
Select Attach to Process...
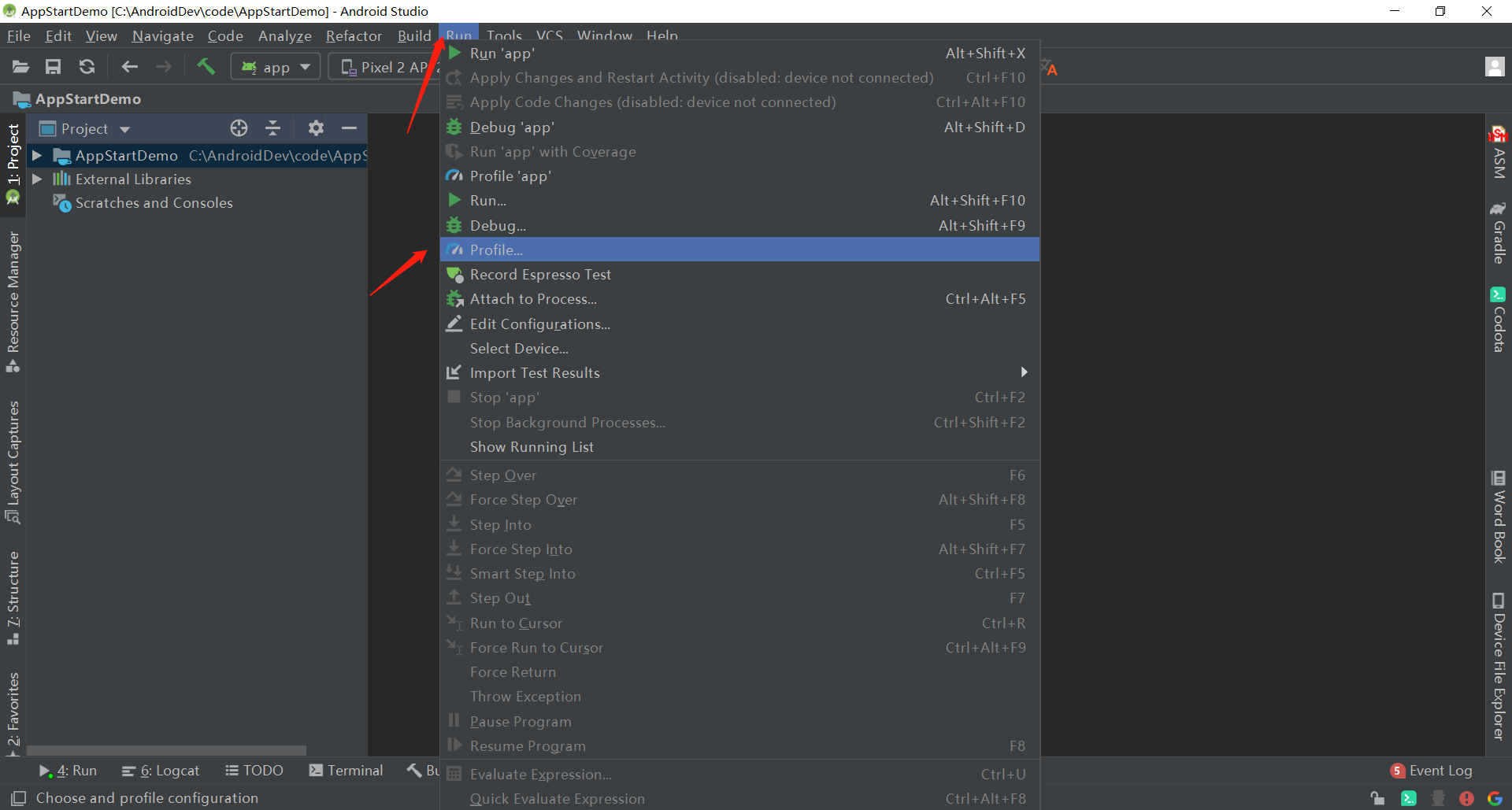tap(739, 299)
